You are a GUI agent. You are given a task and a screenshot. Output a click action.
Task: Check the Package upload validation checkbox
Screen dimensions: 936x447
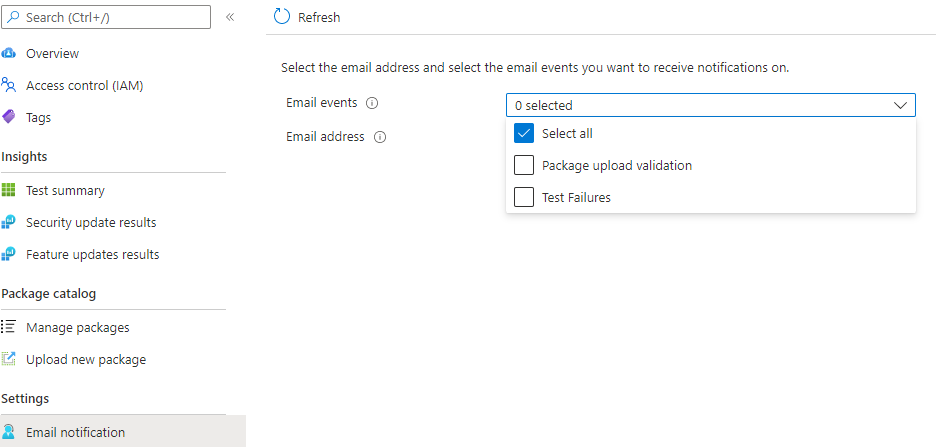tap(523, 165)
